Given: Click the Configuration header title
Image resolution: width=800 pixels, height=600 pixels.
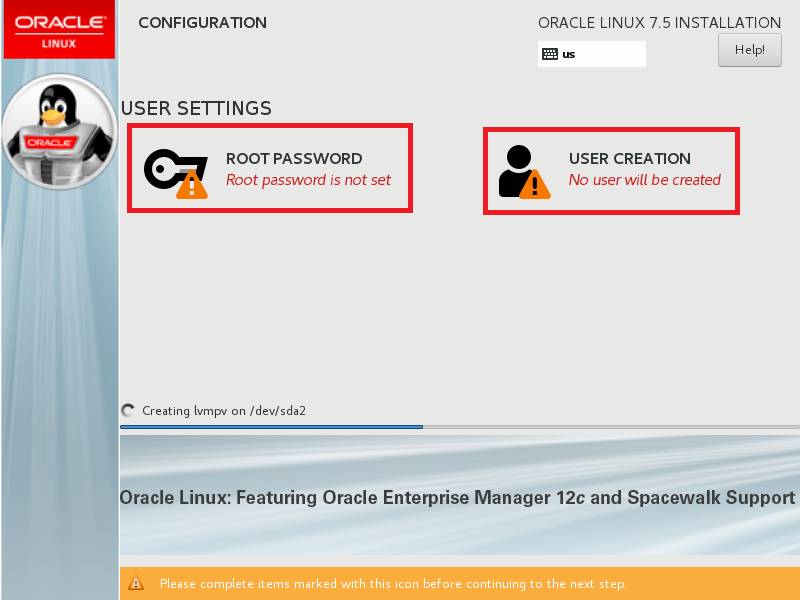Looking at the screenshot, I should point(202,22).
